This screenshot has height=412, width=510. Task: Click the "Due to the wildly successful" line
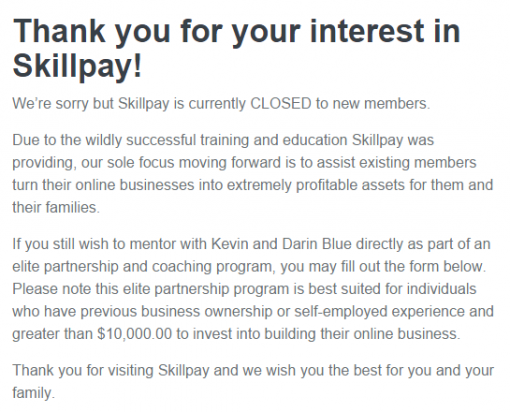(223, 140)
